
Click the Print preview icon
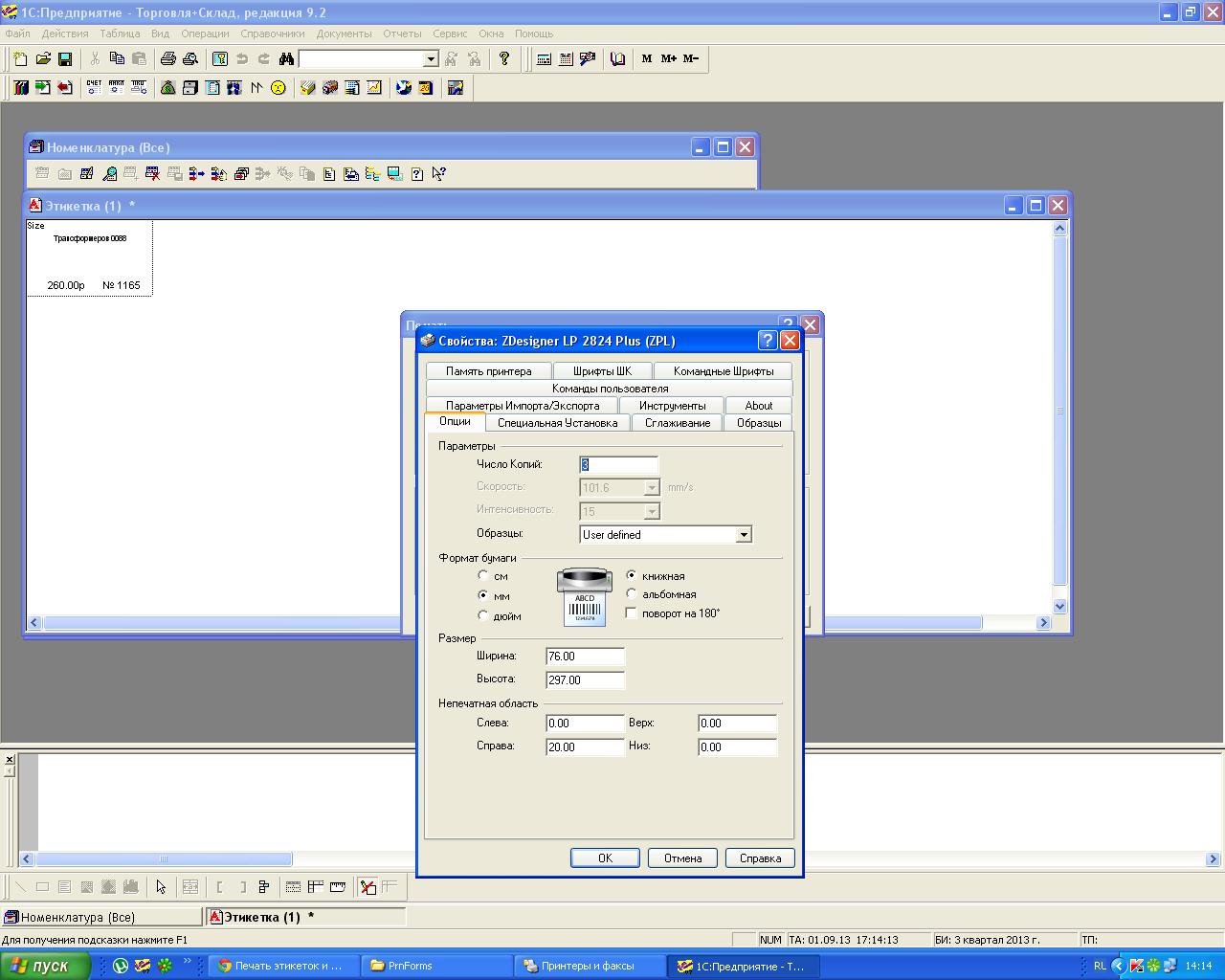coord(190,59)
